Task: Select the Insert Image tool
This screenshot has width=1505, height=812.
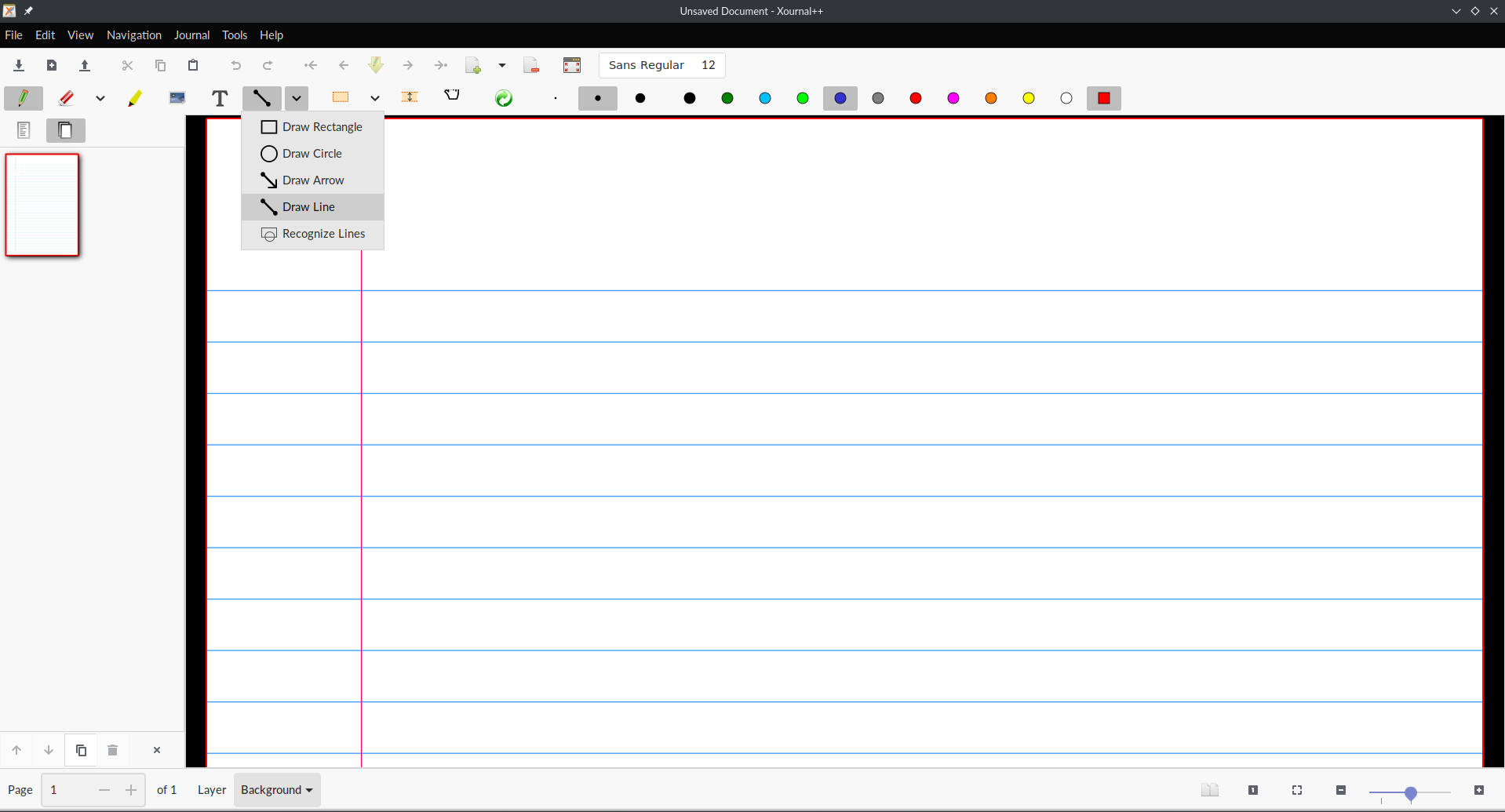Action: click(x=177, y=98)
